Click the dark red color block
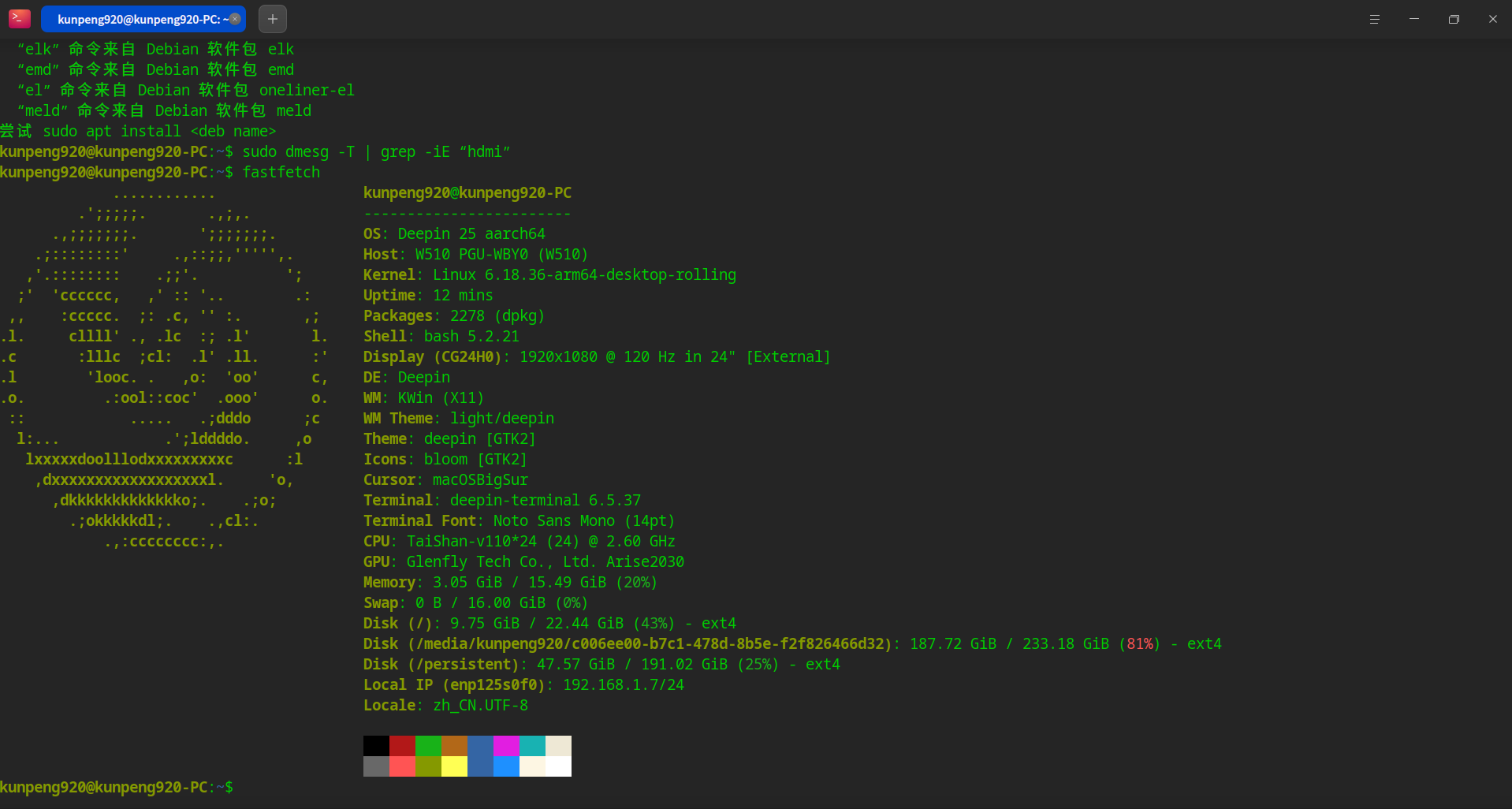The image size is (1512, 809). 402,746
